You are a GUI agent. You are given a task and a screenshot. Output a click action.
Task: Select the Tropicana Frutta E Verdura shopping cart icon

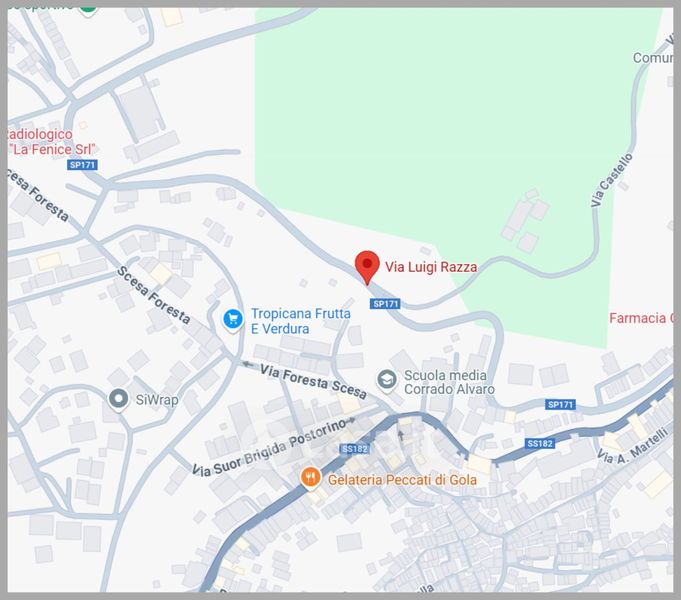(233, 320)
